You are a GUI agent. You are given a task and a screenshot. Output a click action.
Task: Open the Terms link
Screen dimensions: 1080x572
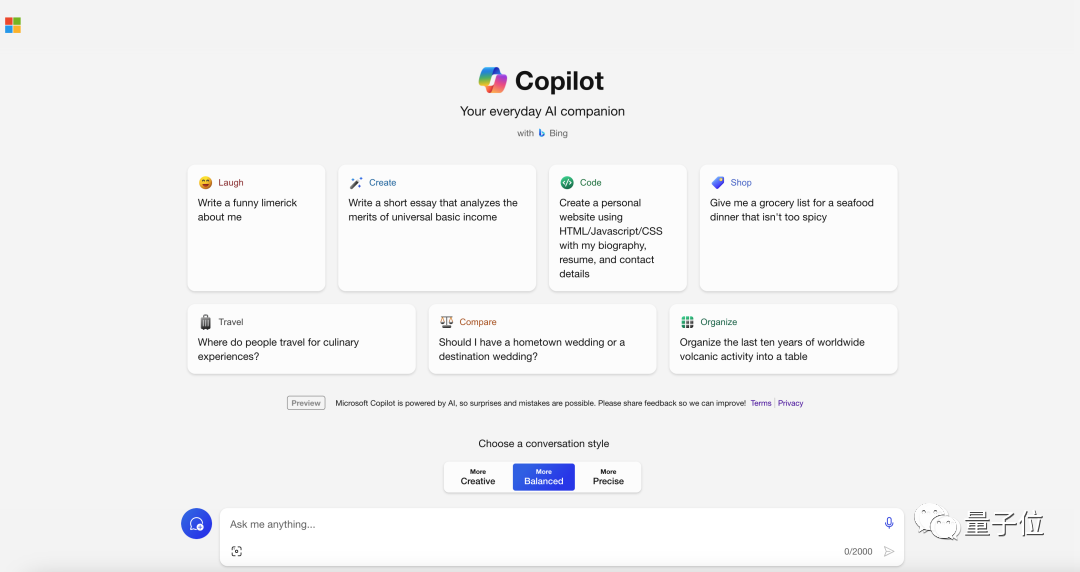click(760, 403)
